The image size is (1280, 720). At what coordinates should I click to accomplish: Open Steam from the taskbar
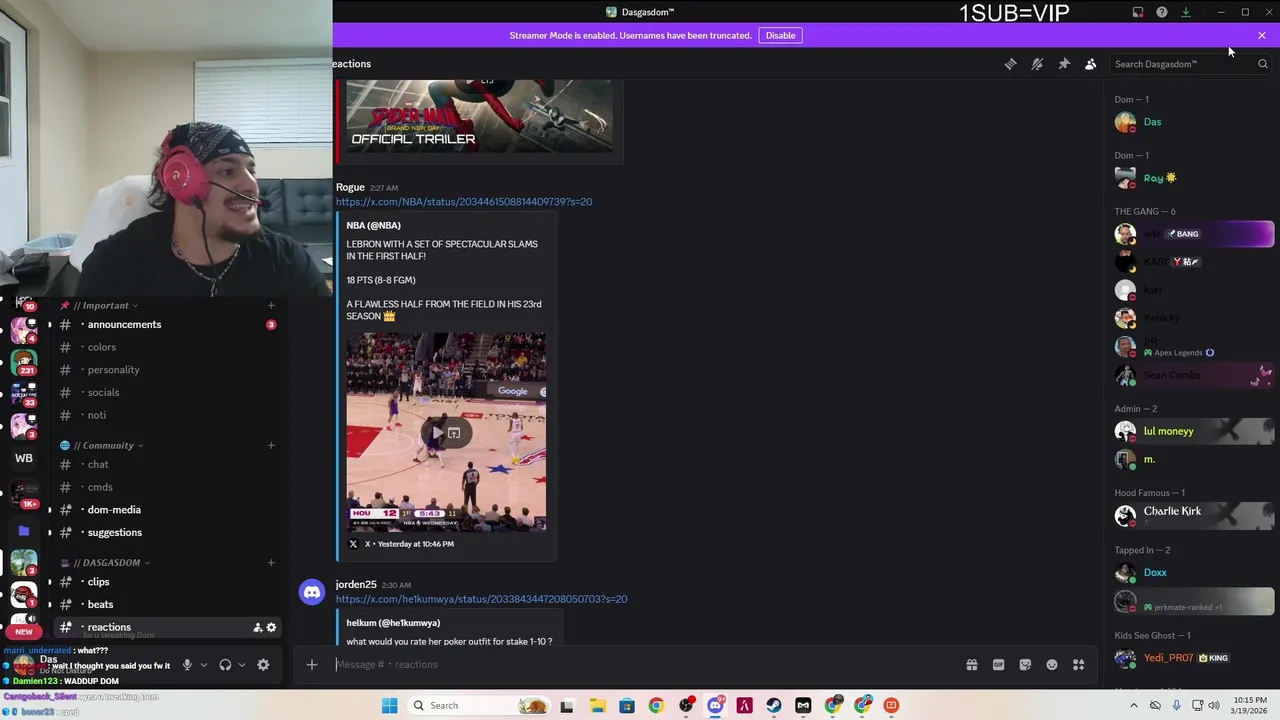(774, 705)
